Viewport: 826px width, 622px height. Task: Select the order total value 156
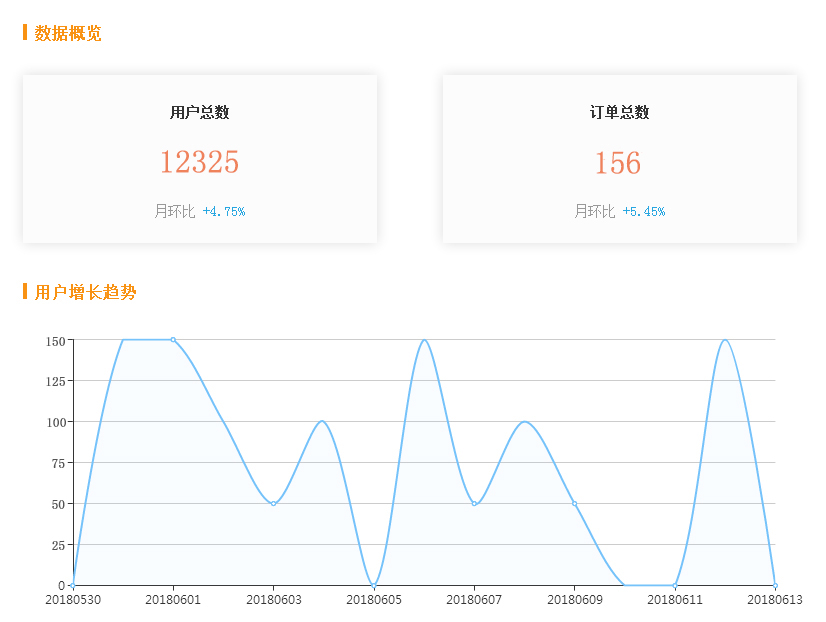click(x=618, y=163)
